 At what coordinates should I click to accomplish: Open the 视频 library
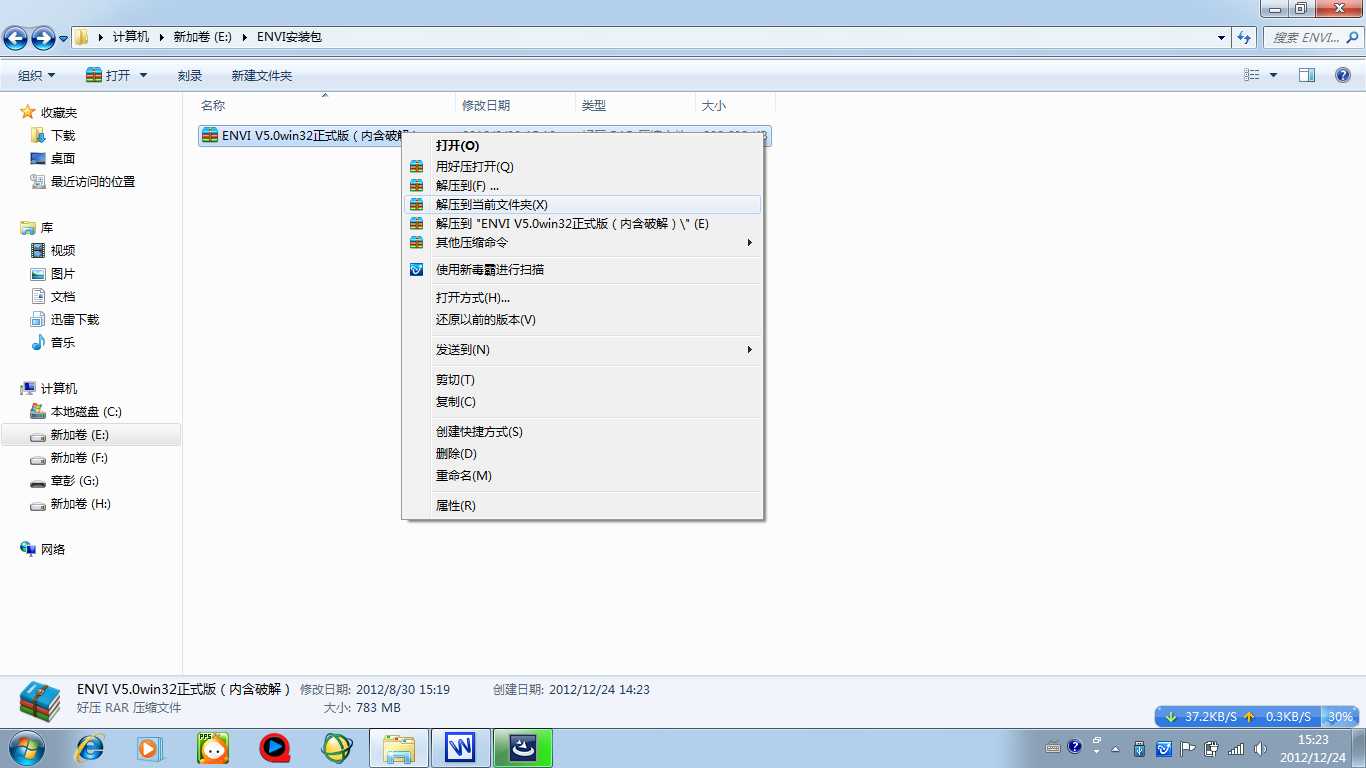pos(62,251)
